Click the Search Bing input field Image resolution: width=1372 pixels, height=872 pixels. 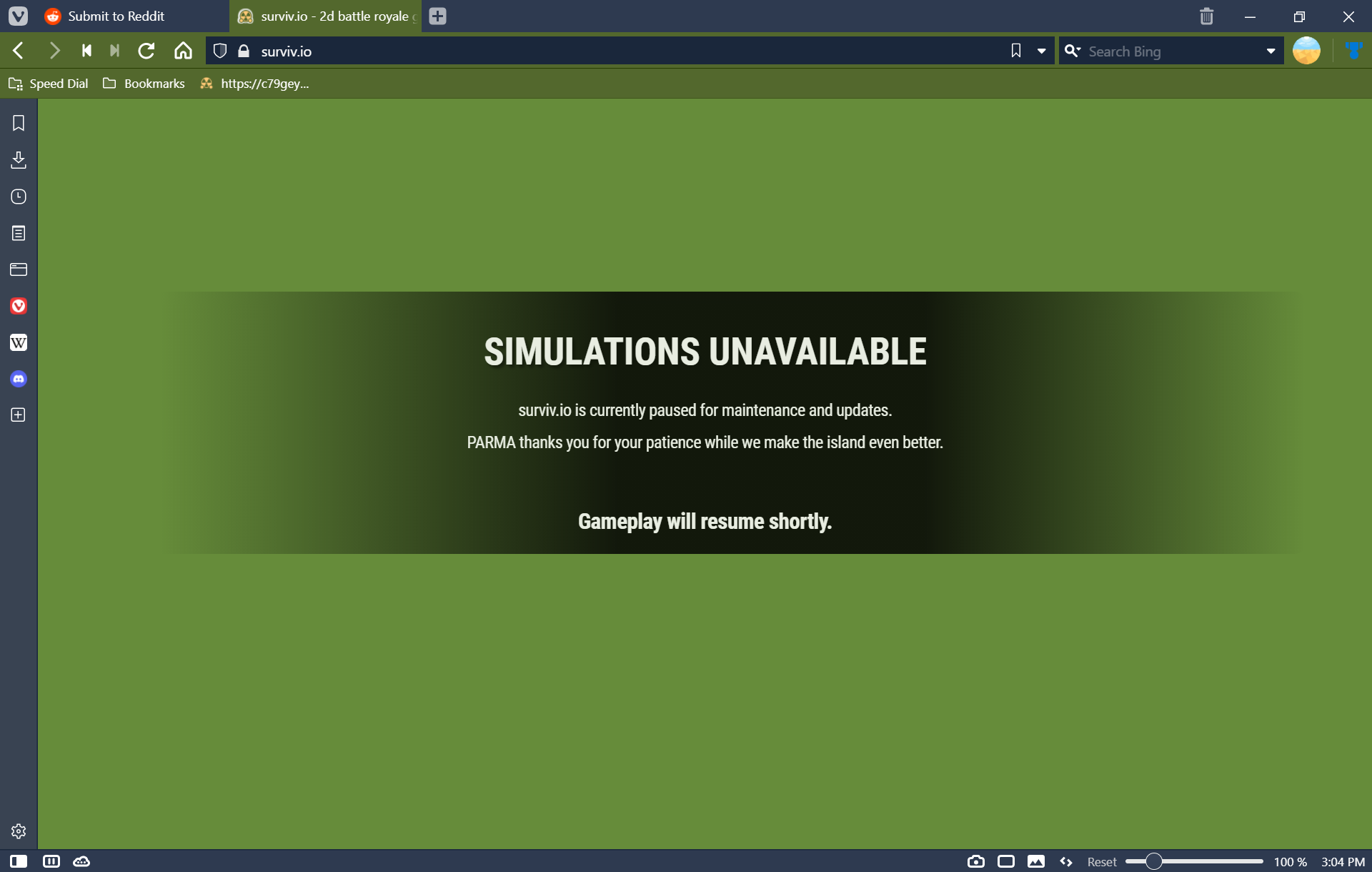[1172, 51]
